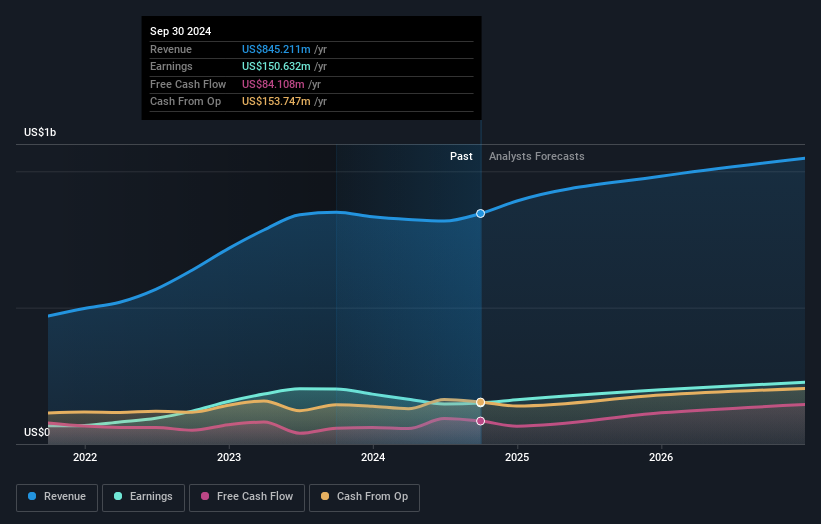Toggle the Free Cash Flow legend button
Viewport: 821px width, 524px height.
click(247, 497)
